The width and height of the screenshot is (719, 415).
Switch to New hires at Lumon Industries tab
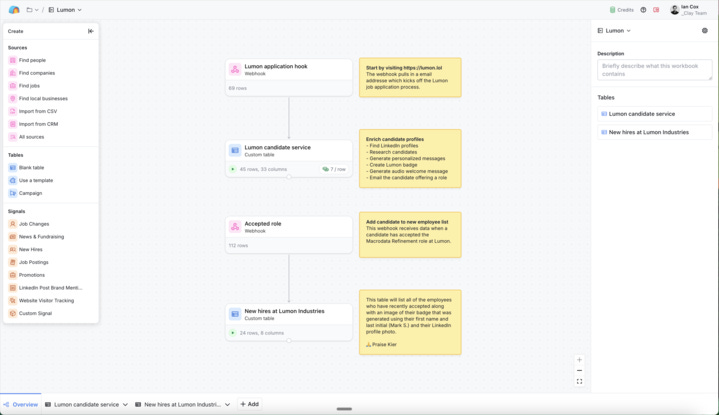click(x=178, y=404)
